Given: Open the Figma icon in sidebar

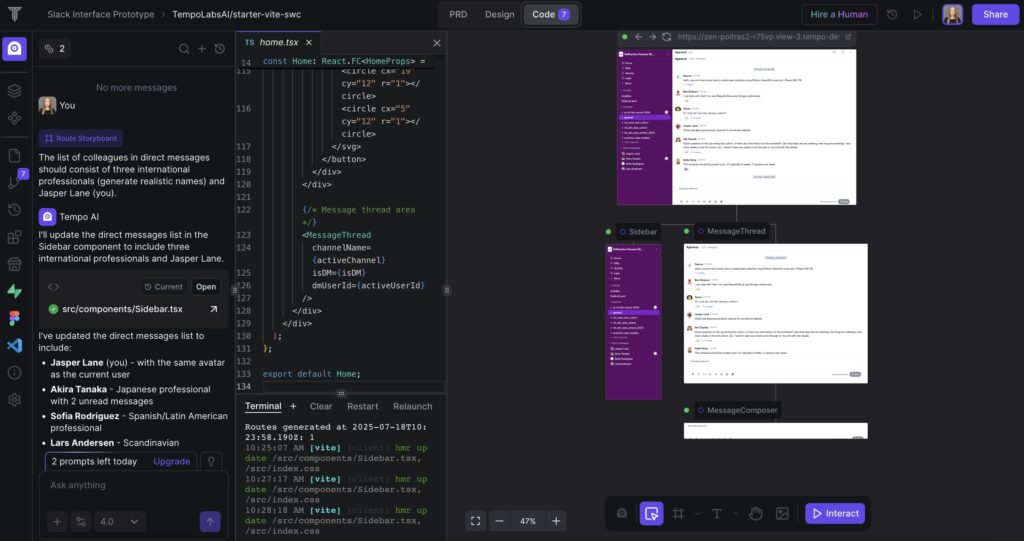Looking at the screenshot, I should click(x=14, y=318).
